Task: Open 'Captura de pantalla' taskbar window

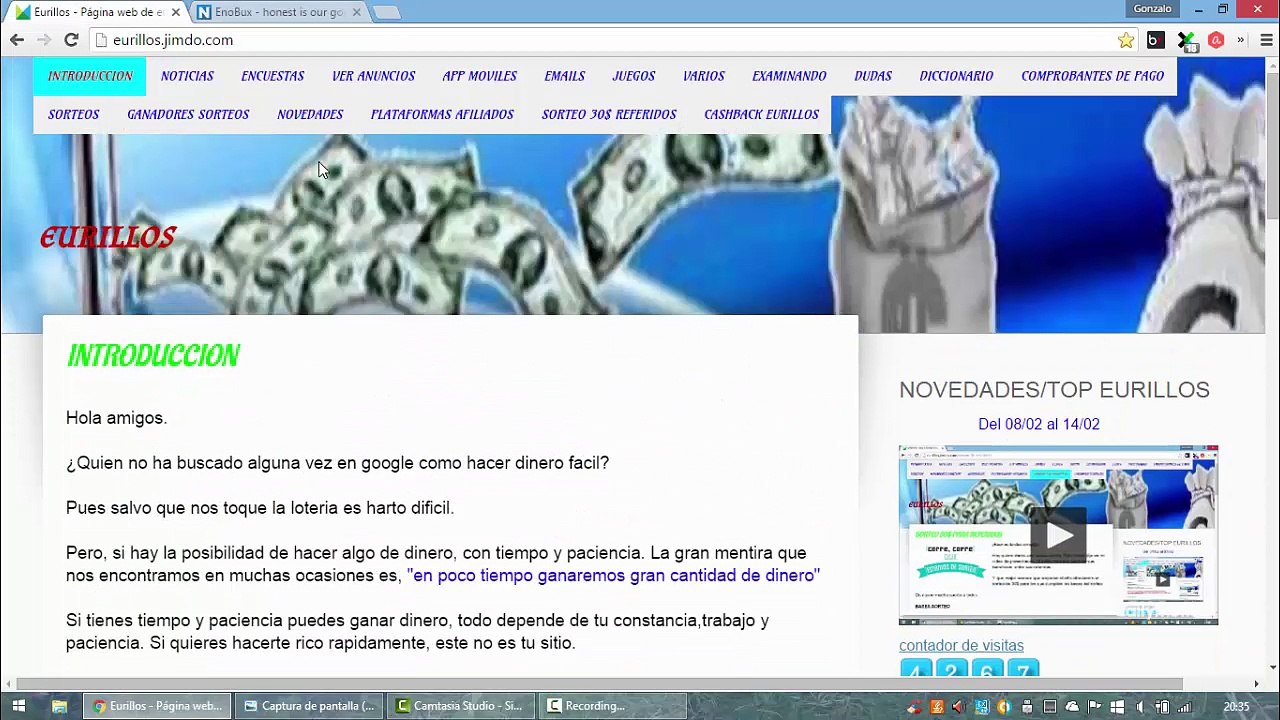Action: pos(309,706)
